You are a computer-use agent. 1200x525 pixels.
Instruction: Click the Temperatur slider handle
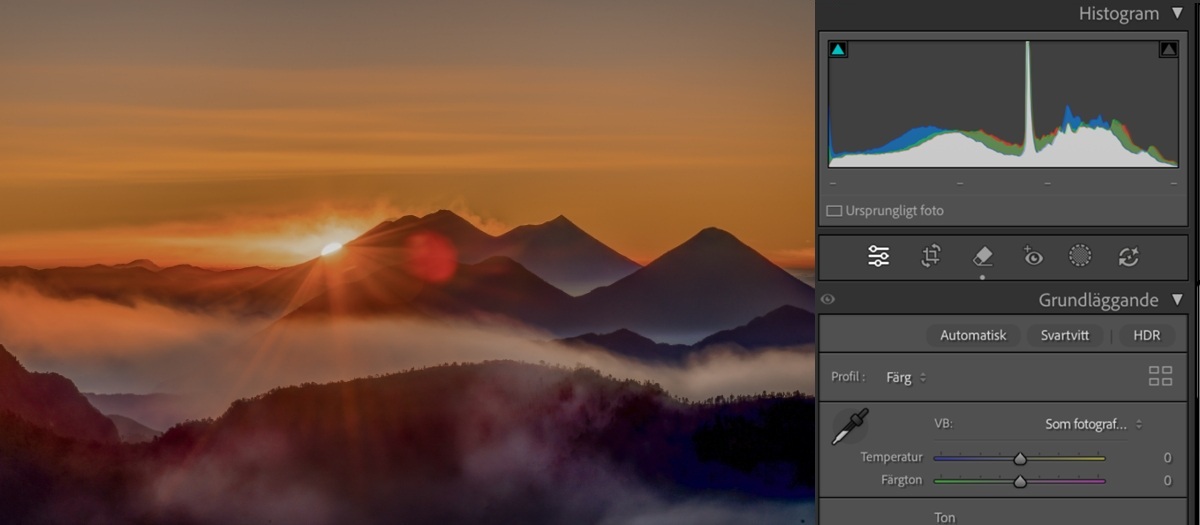[1019, 459]
